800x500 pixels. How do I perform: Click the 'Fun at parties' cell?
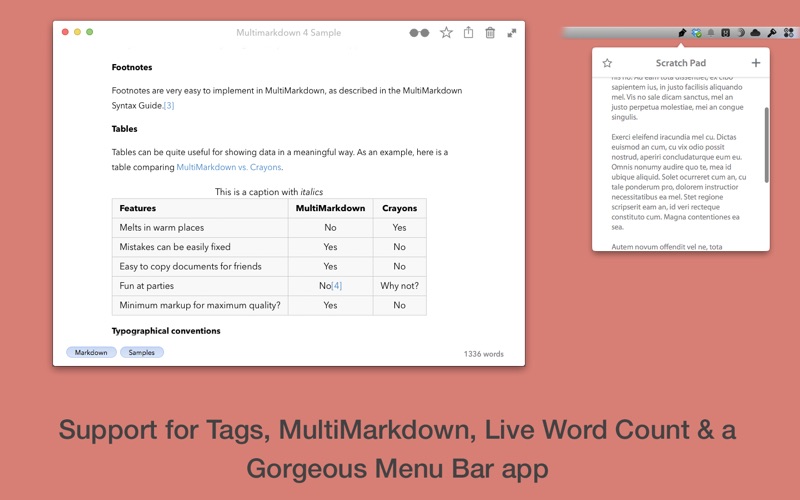pyautogui.click(x=200, y=286)
